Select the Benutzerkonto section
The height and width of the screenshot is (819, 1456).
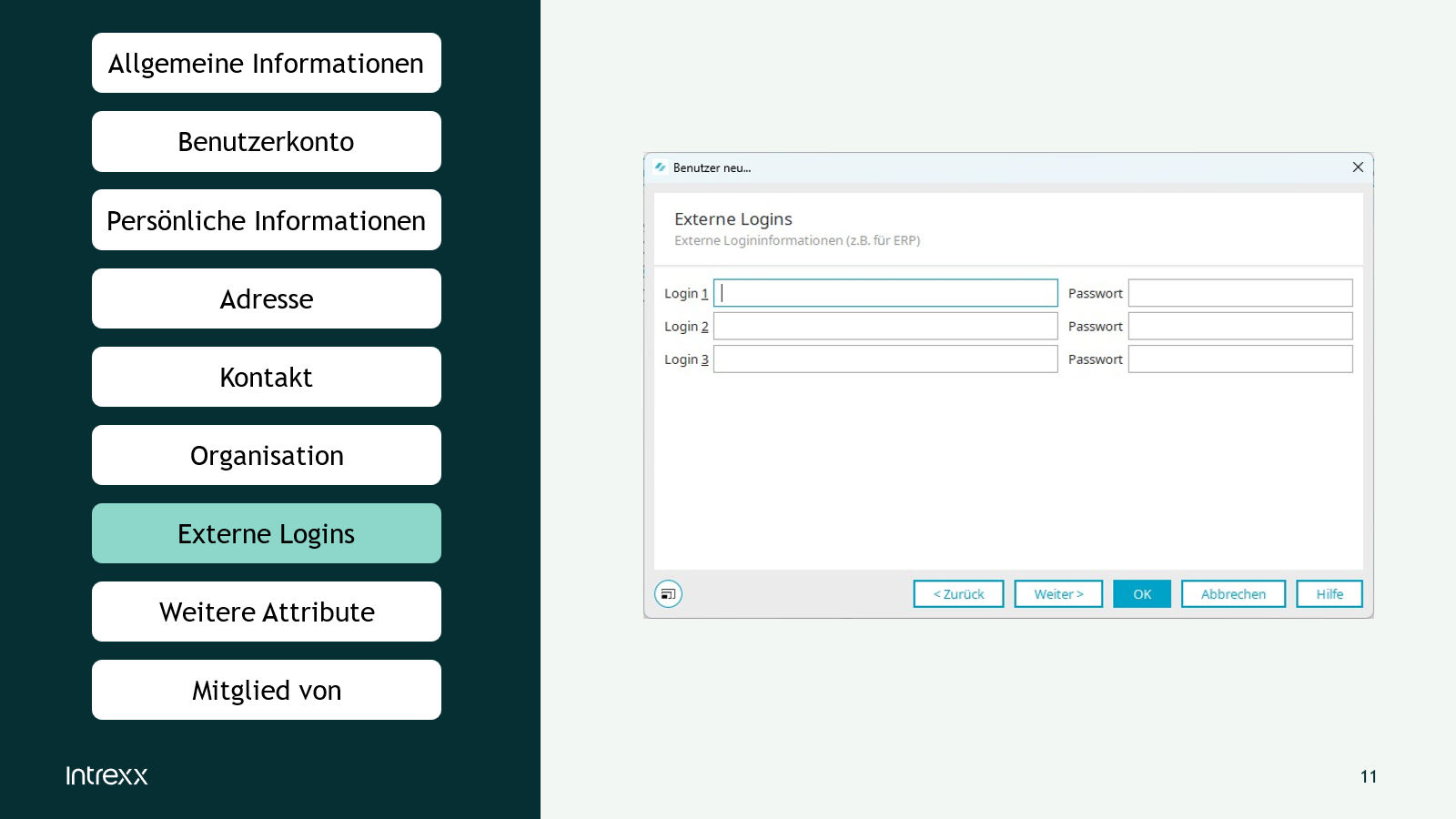point(267,142)
